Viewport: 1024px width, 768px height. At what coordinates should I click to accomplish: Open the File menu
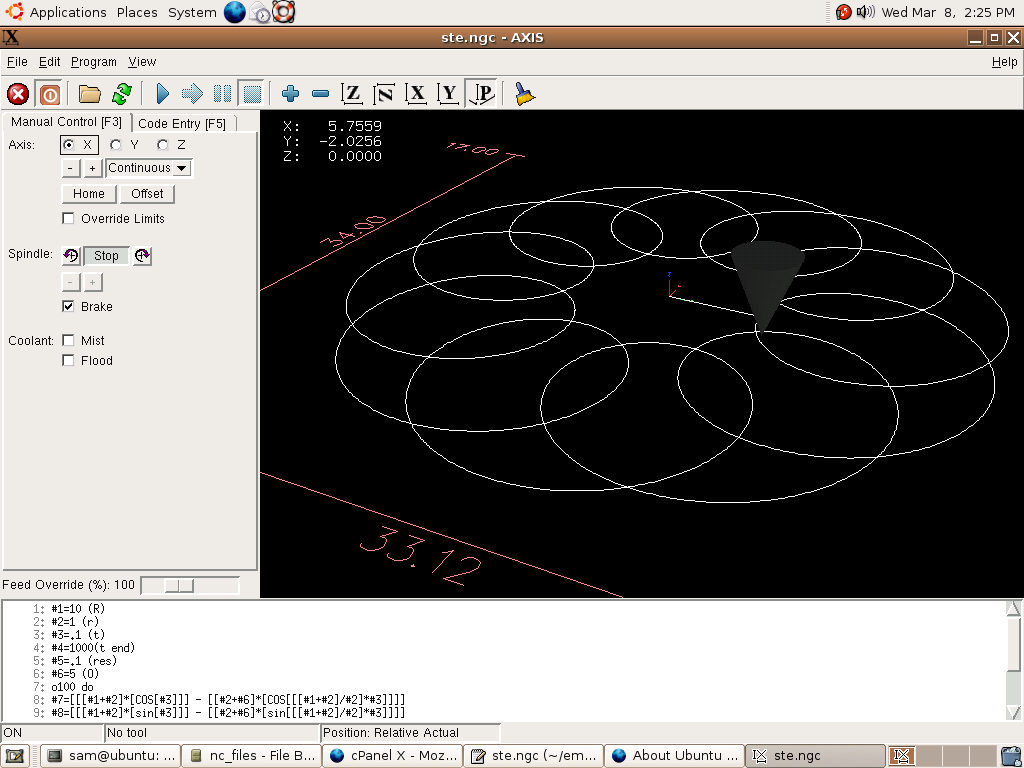[17, 61]
